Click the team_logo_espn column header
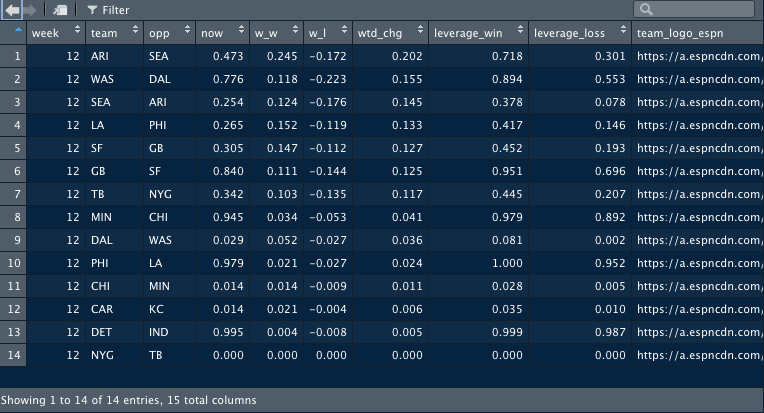 698,33
